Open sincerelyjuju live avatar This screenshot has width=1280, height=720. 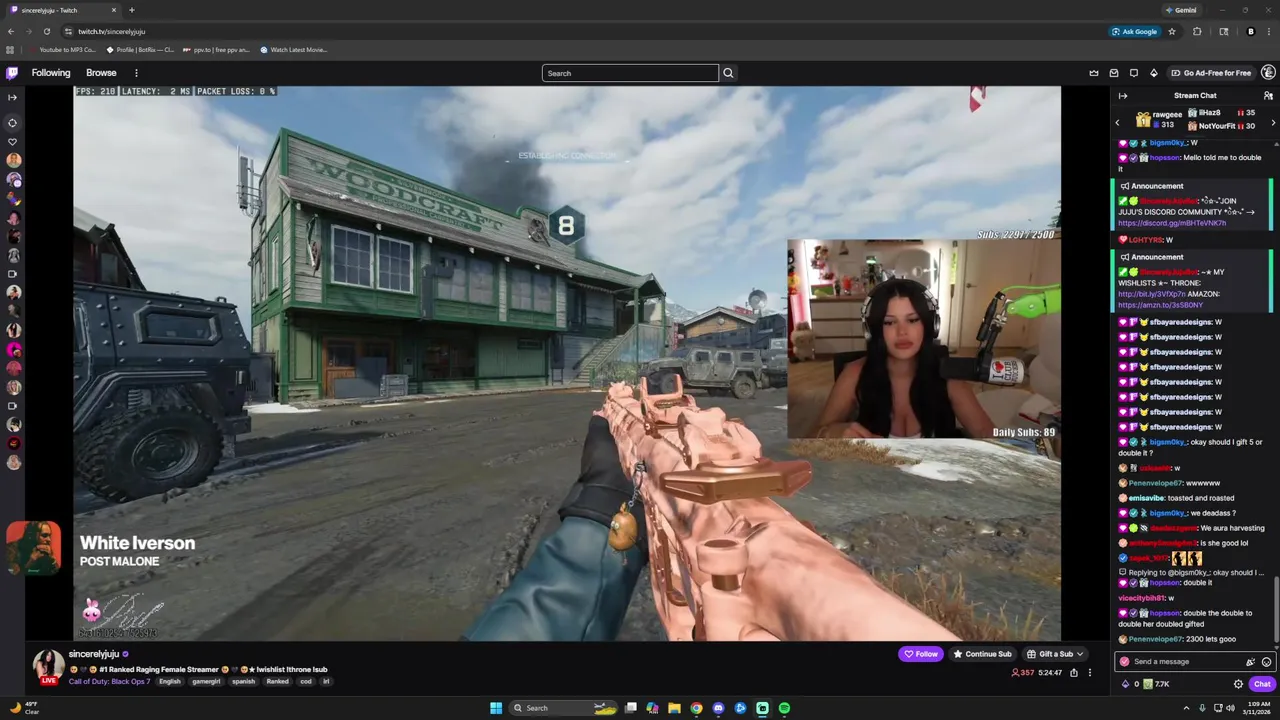(48, 666)
